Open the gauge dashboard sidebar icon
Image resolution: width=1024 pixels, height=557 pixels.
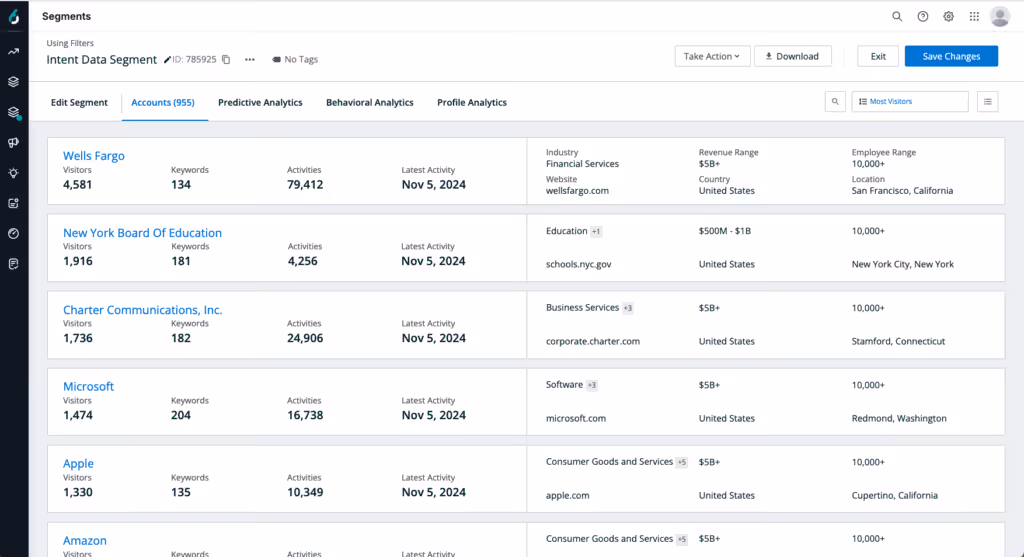tap(14, 234)
